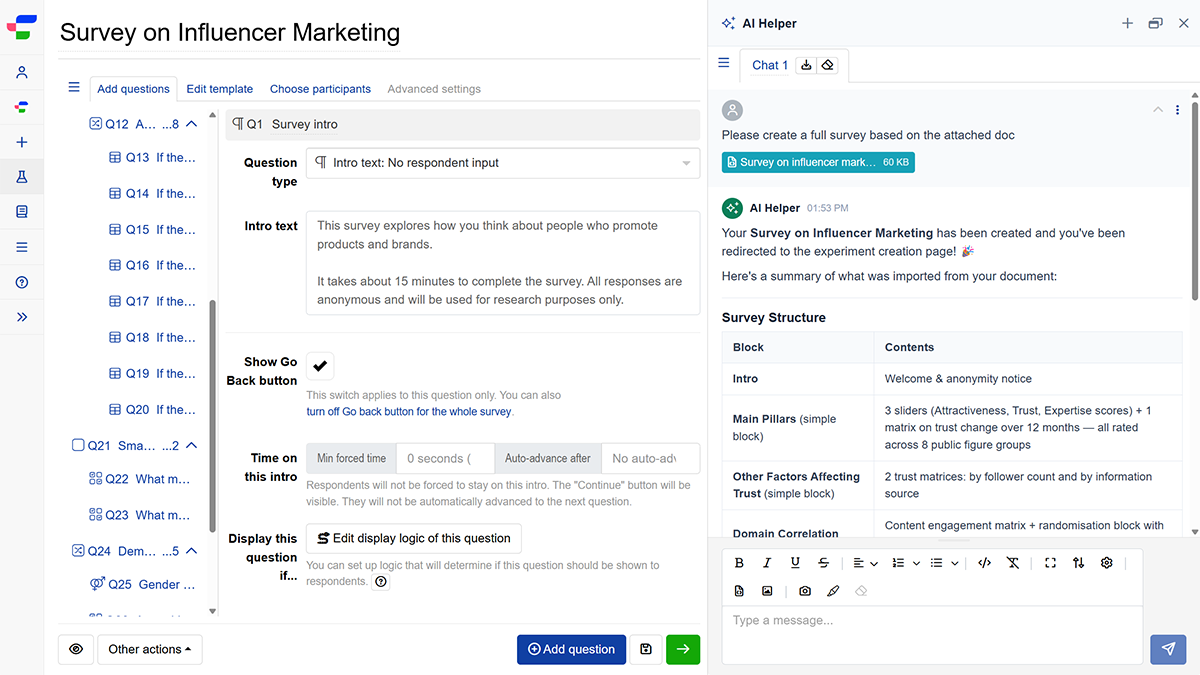This screenshot has height=675, width=1200.
Task: Insert image into the message
Action: tap(767, 591)
